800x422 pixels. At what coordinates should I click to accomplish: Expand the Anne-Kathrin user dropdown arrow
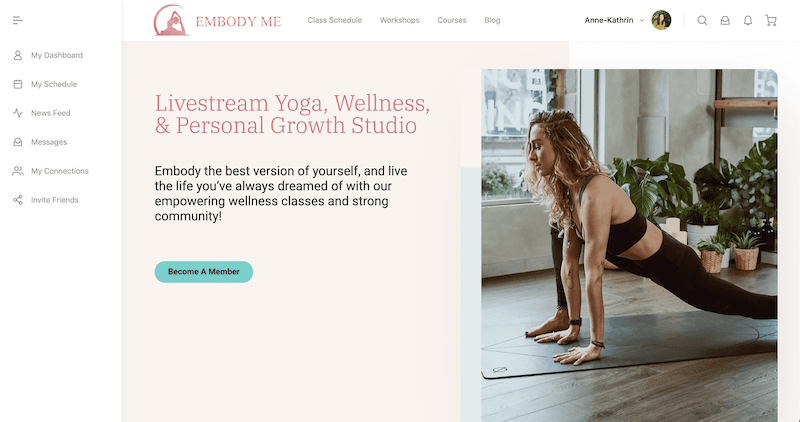click(x=642, y=20)
